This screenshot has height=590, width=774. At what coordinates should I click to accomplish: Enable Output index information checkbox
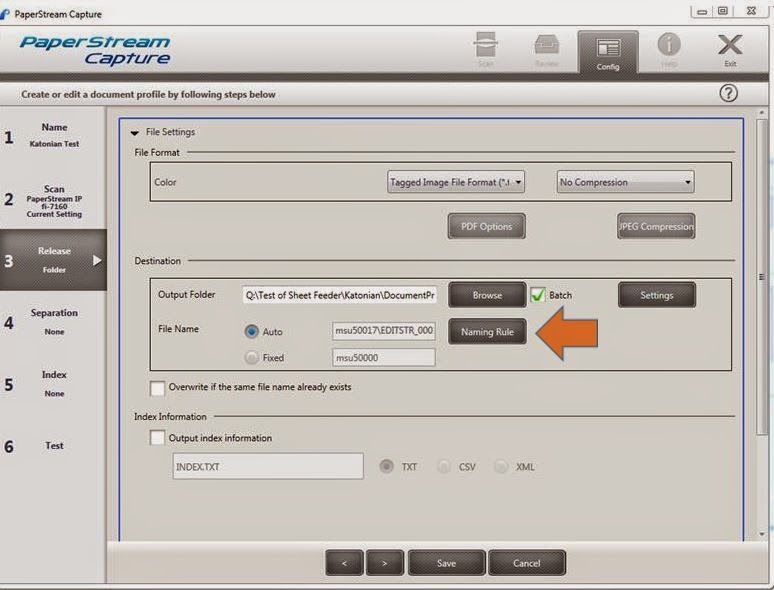pos(157,438)
